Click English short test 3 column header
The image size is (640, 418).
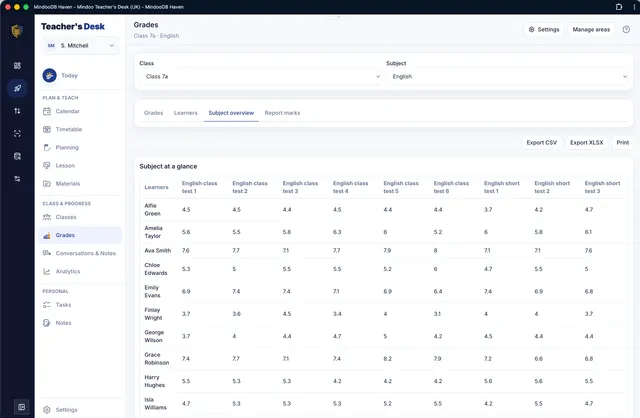[x=602, y=187]
